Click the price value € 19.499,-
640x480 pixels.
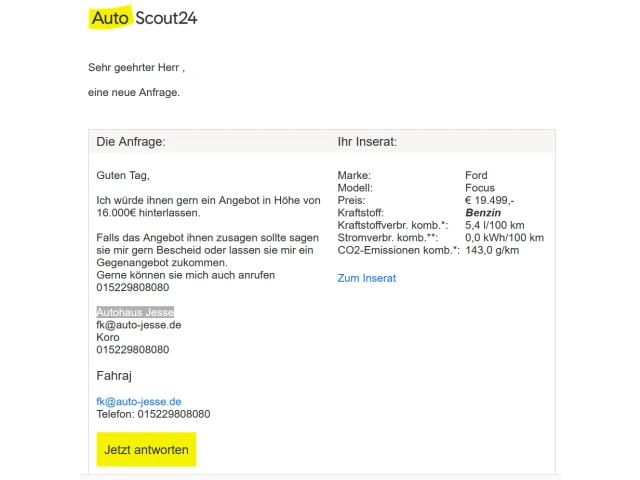[489, 200]
